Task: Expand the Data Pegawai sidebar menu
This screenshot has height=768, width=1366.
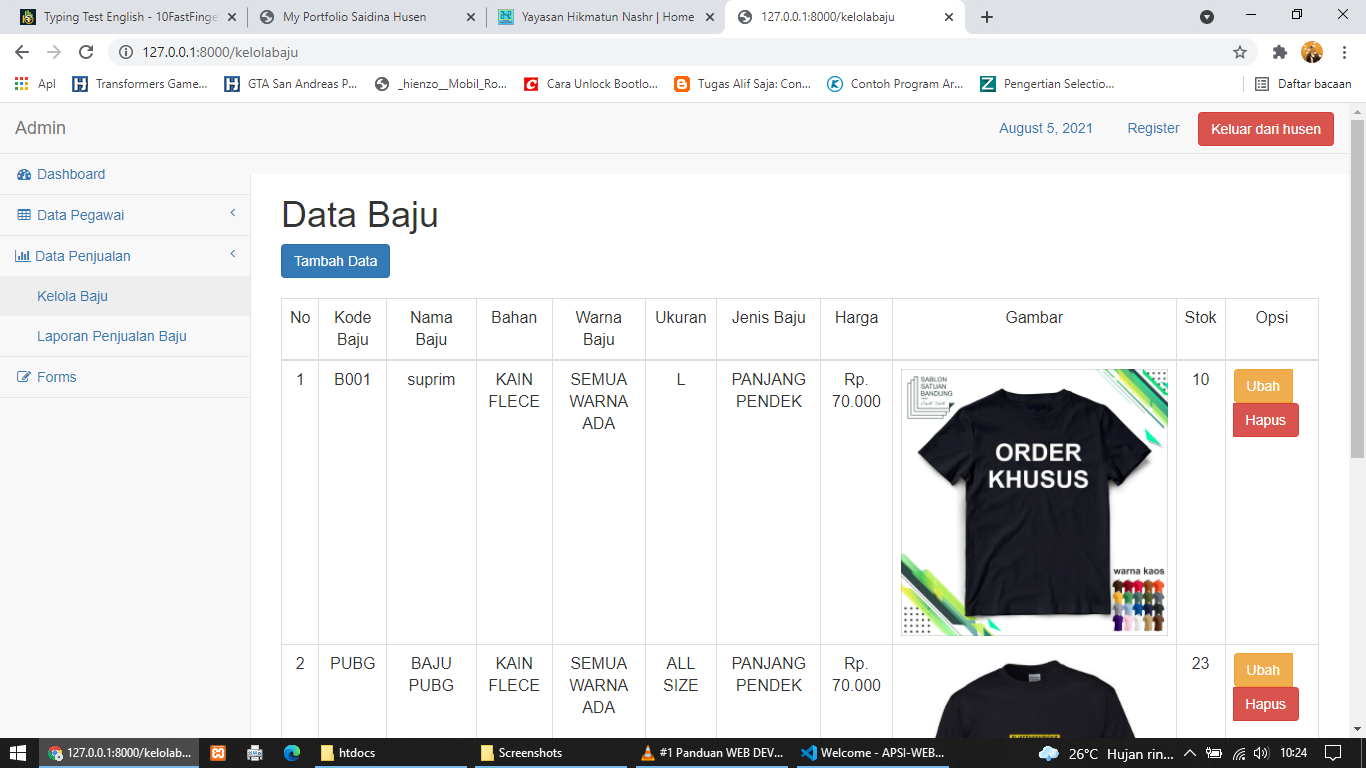Action: 80,215
